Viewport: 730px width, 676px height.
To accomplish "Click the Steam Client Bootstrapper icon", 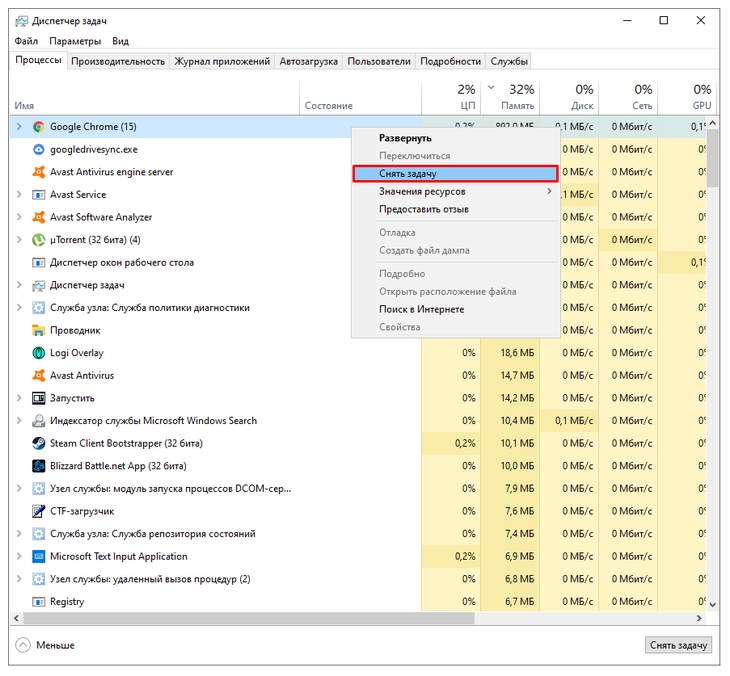I will point(39,443).
